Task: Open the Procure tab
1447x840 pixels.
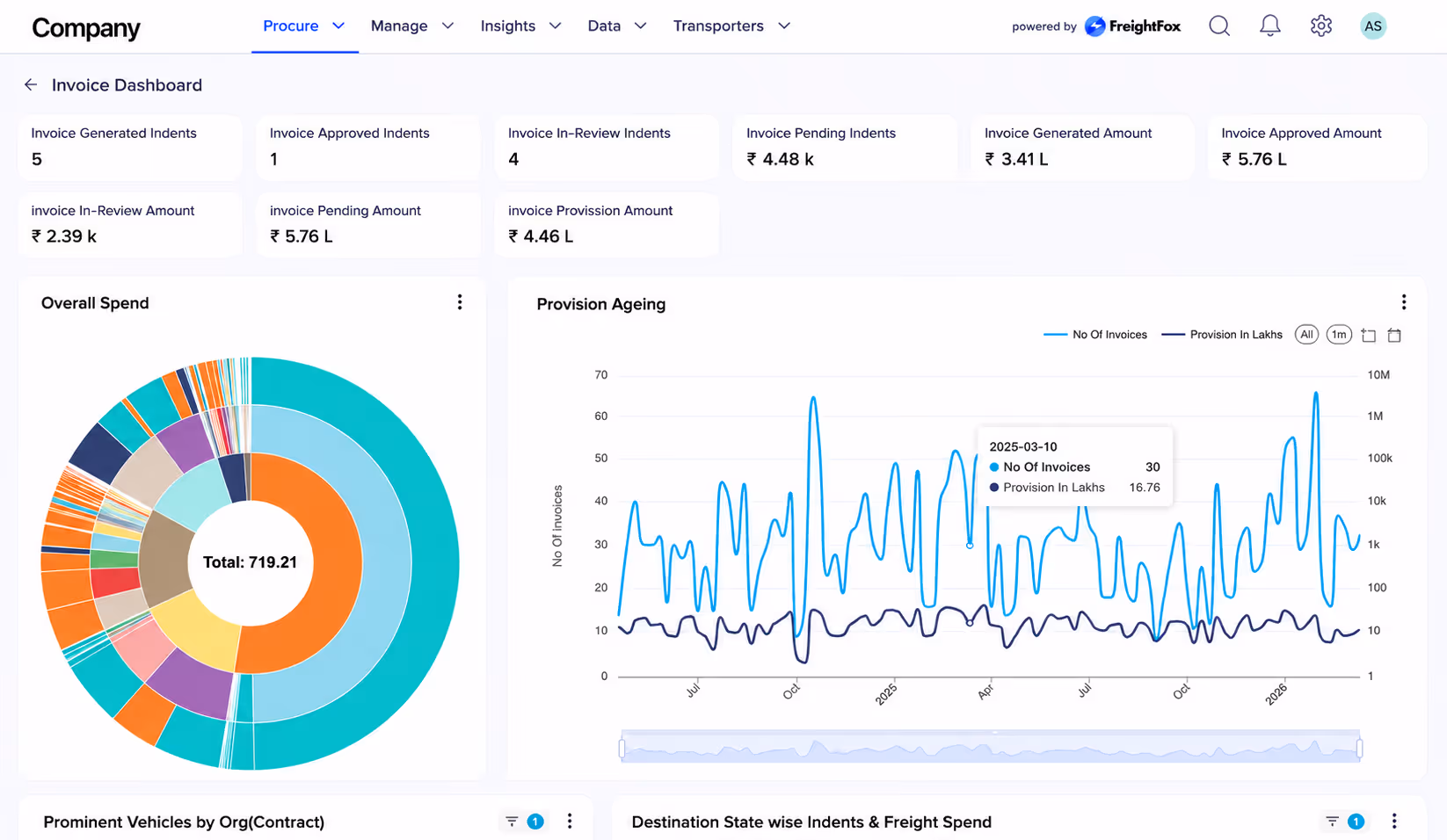Action: point(291,26)
